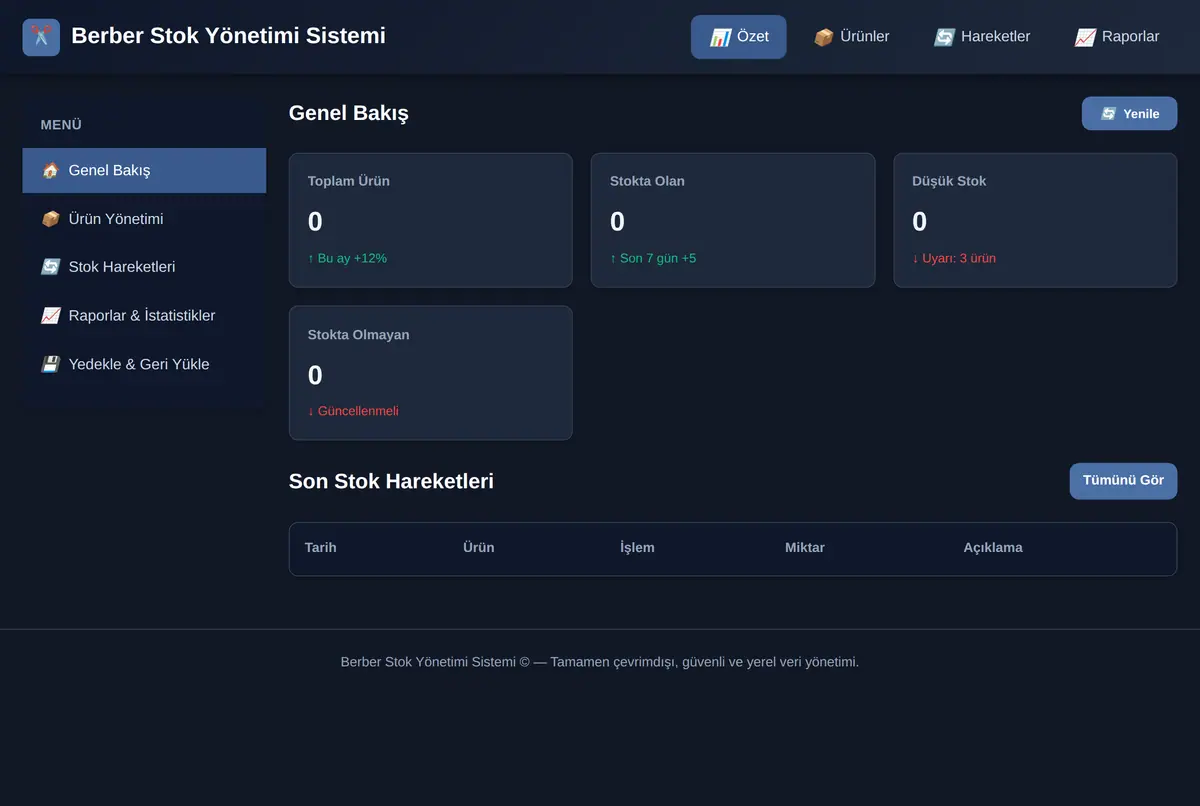The image size is (1200, 806).
Task: Click the 'Uyarı: 3 ürün' warning text
Action: click(954, 258)
